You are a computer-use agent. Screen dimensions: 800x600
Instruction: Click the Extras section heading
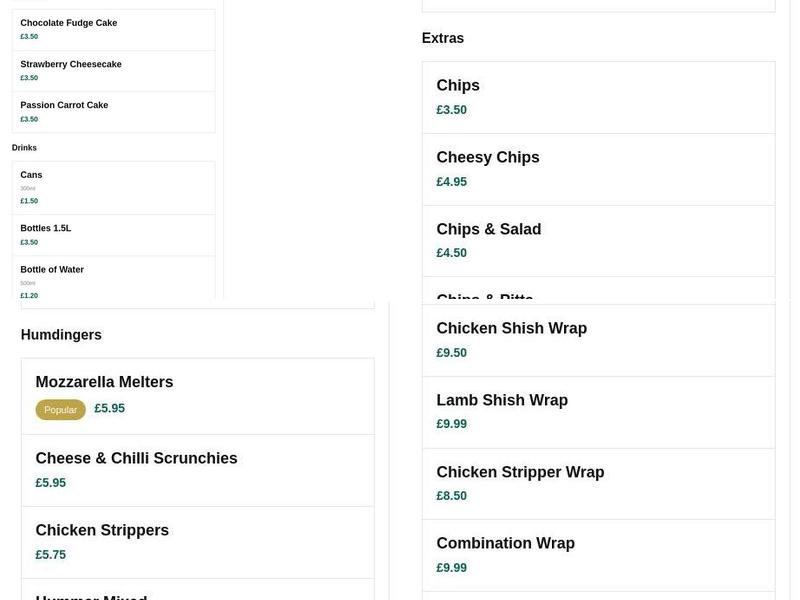click(442, 37)
